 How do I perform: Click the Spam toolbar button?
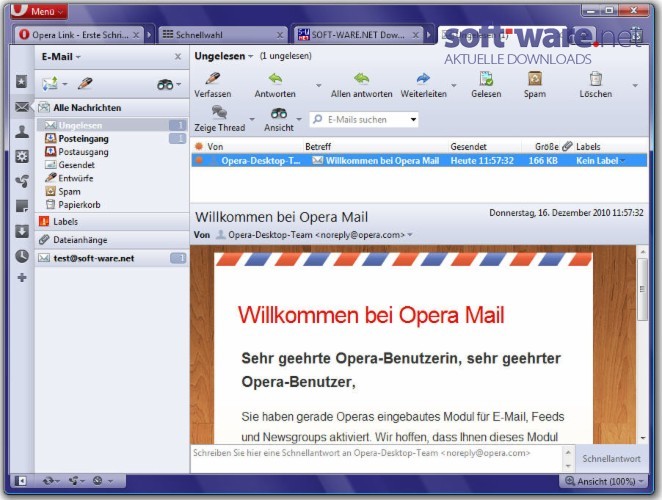click(534, 85)
